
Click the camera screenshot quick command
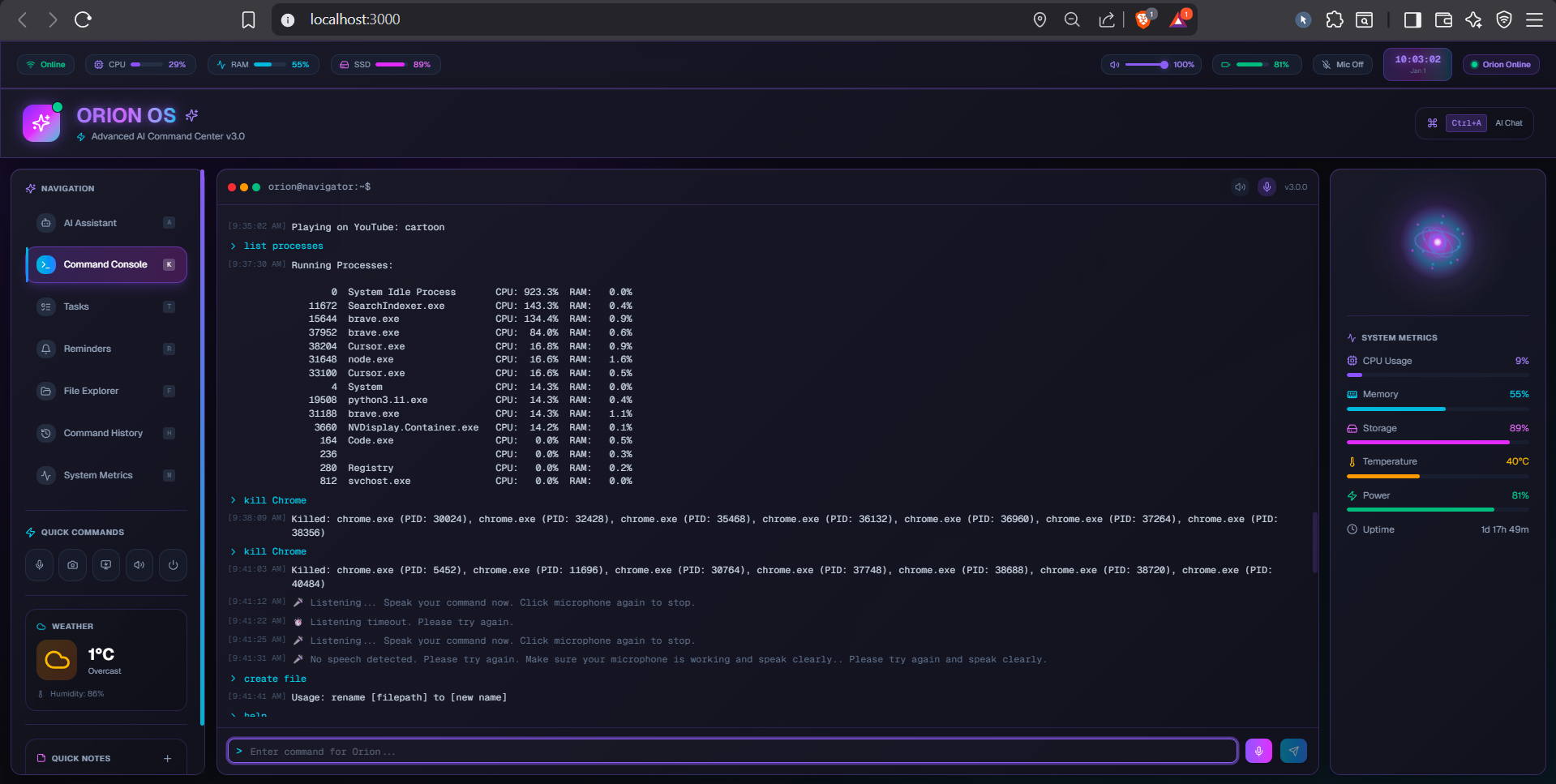coord(73,565)
